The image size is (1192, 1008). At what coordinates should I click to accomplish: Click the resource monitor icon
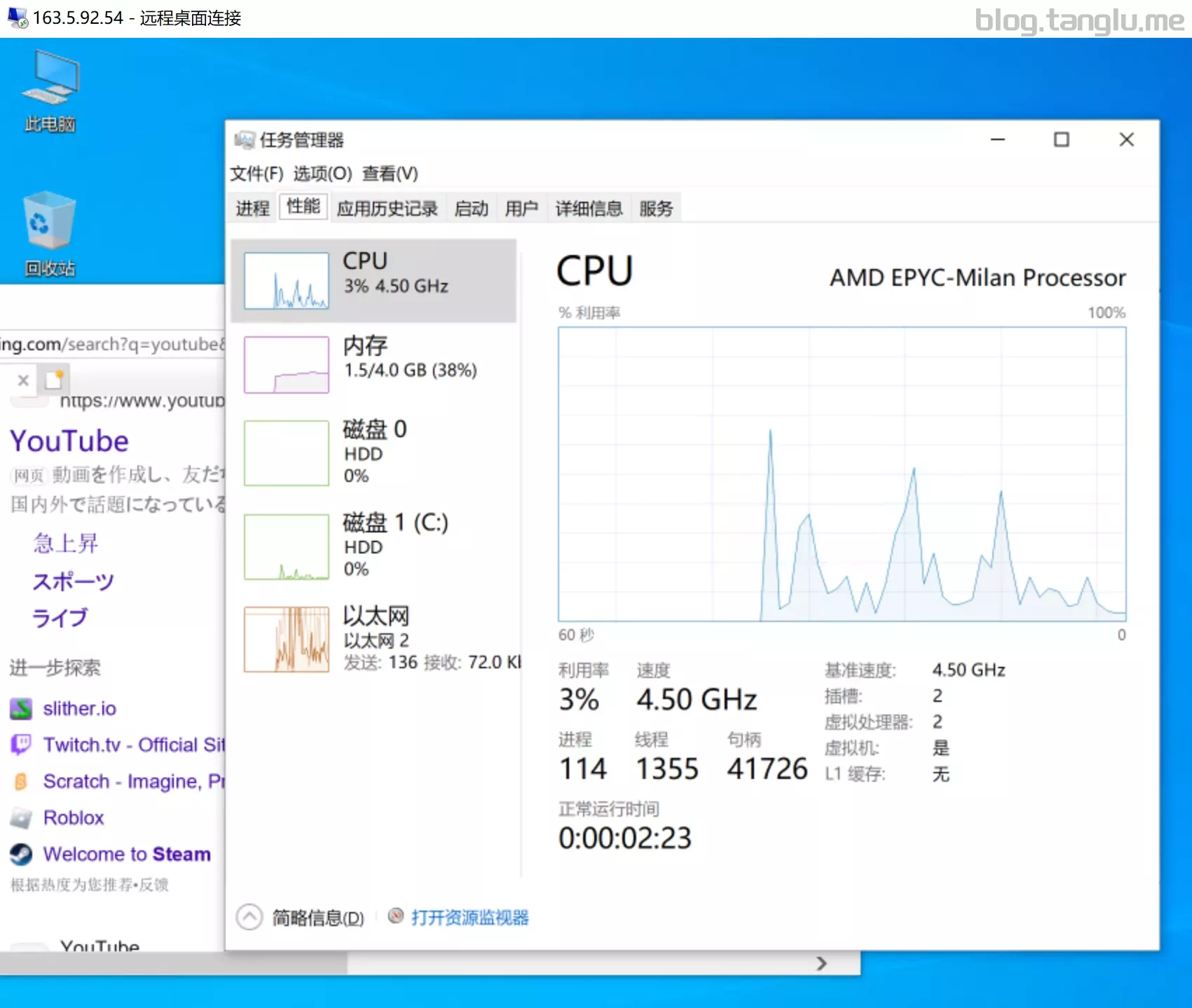point(396,916)
